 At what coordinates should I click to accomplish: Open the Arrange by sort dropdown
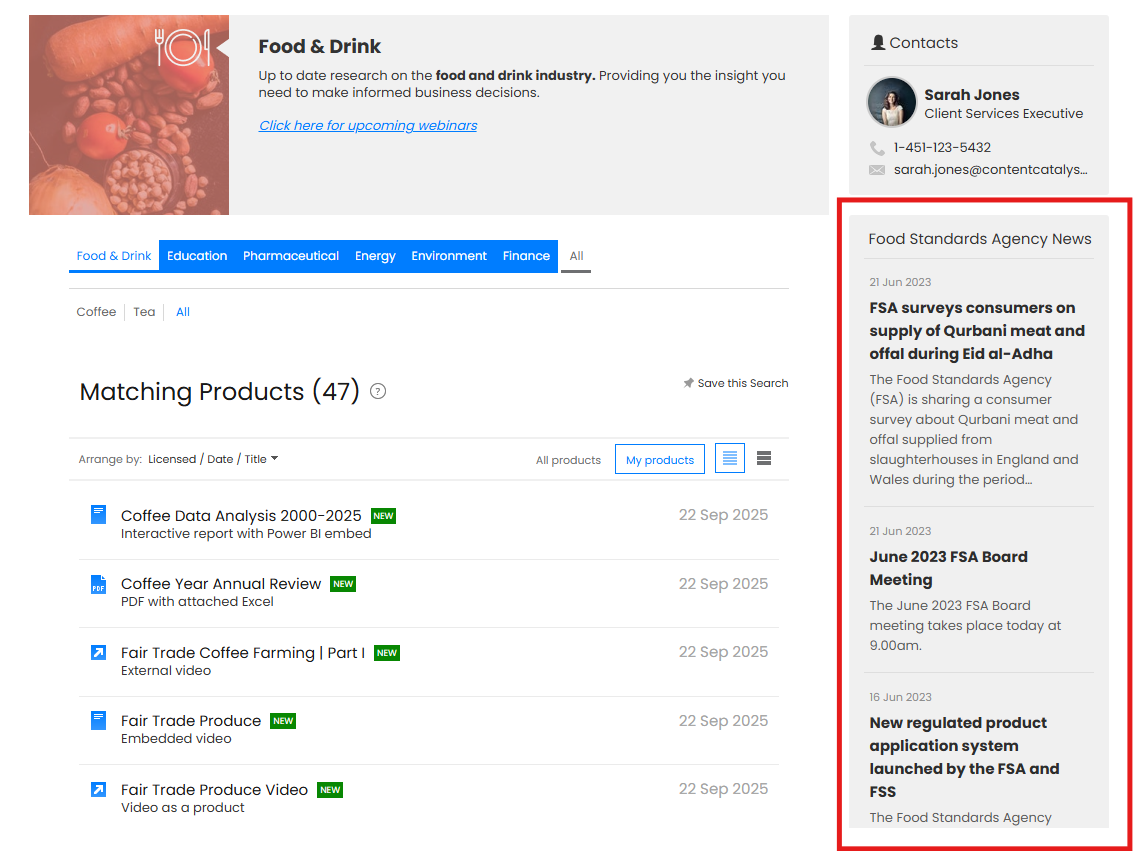click(x=213, y=459)
